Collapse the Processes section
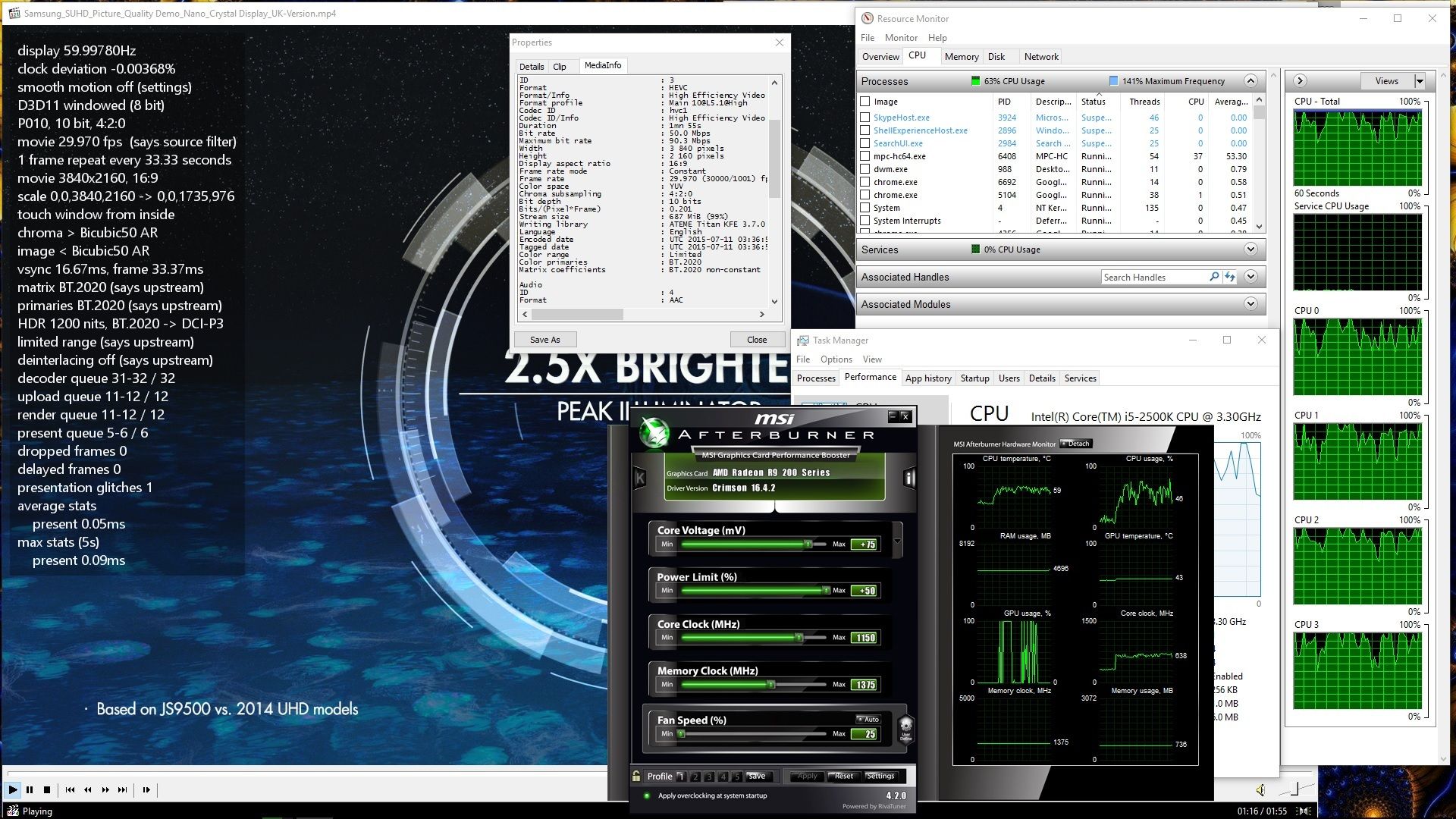 point(1250,81)
